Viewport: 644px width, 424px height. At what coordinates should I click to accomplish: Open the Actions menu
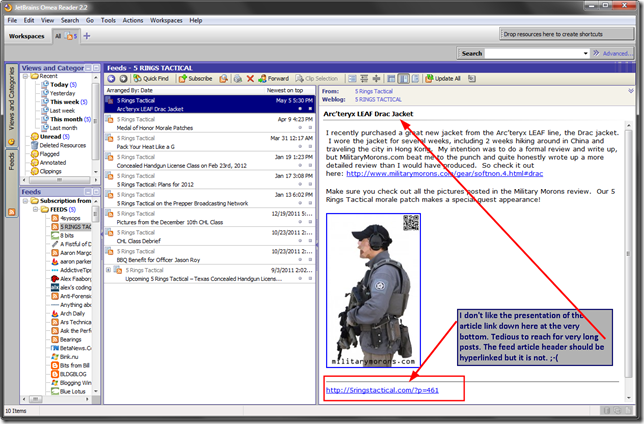pos(133,20)
